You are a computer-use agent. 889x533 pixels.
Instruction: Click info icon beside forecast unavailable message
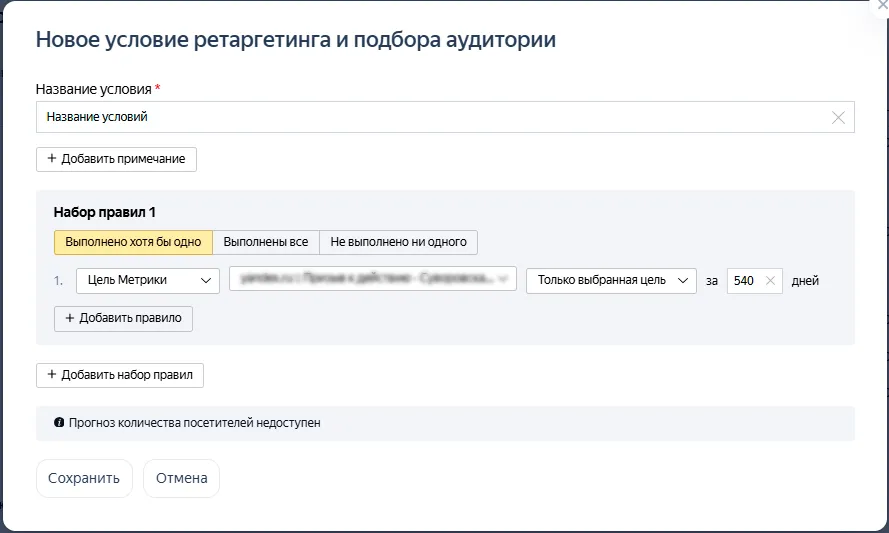click(x=59, y=422)
